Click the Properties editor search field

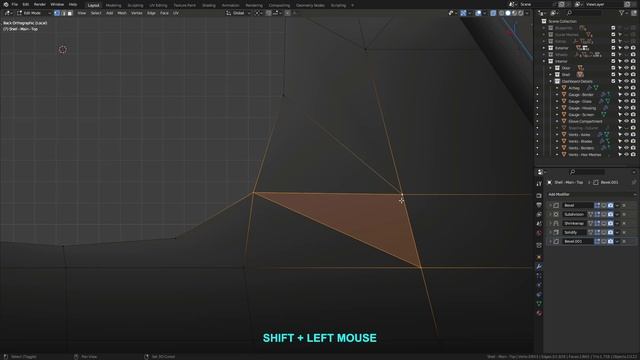587,172
